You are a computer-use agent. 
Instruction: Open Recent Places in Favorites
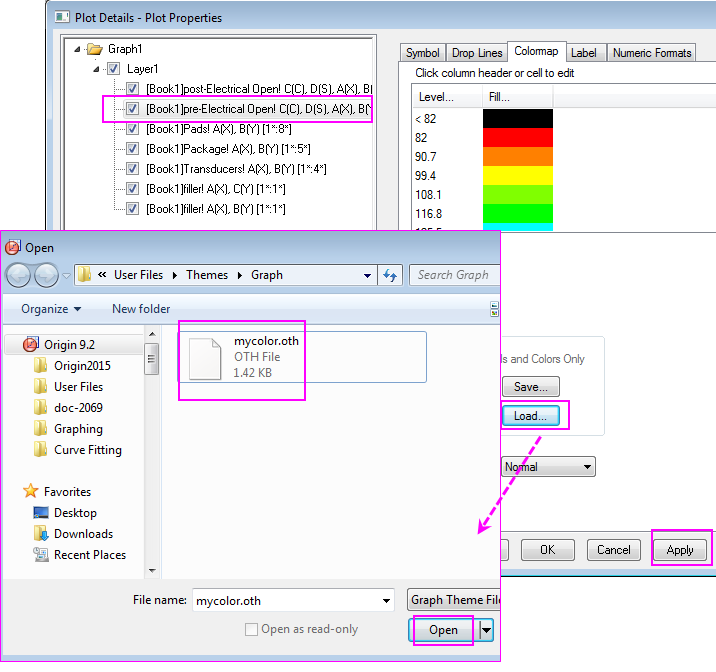(x=90, y=554)
